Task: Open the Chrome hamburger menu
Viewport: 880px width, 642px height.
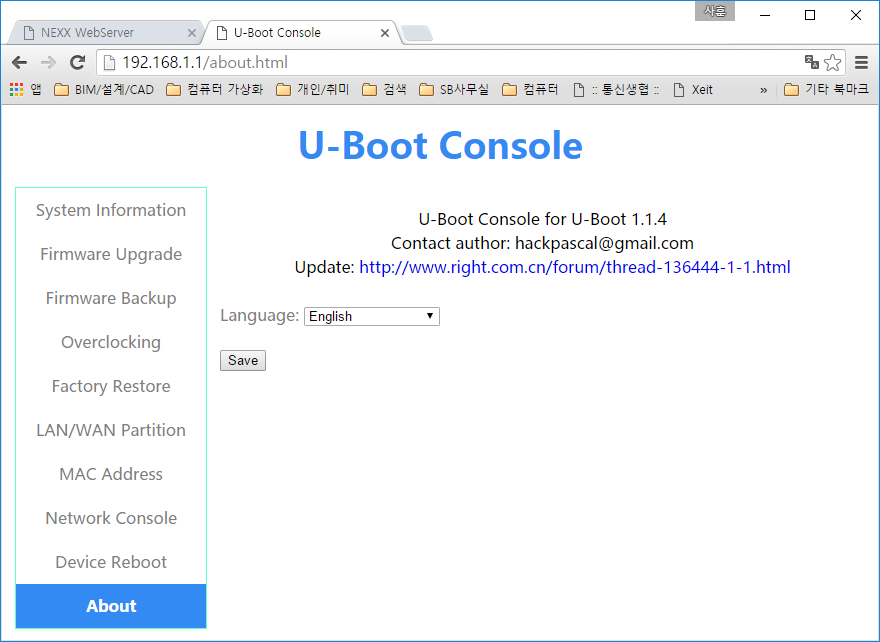Action: click(x=861, y=62)
